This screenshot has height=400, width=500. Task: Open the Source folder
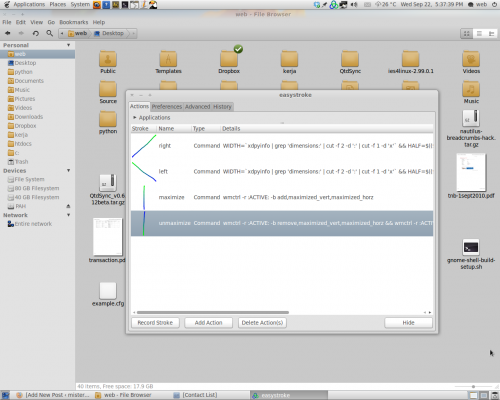[108, 89]
